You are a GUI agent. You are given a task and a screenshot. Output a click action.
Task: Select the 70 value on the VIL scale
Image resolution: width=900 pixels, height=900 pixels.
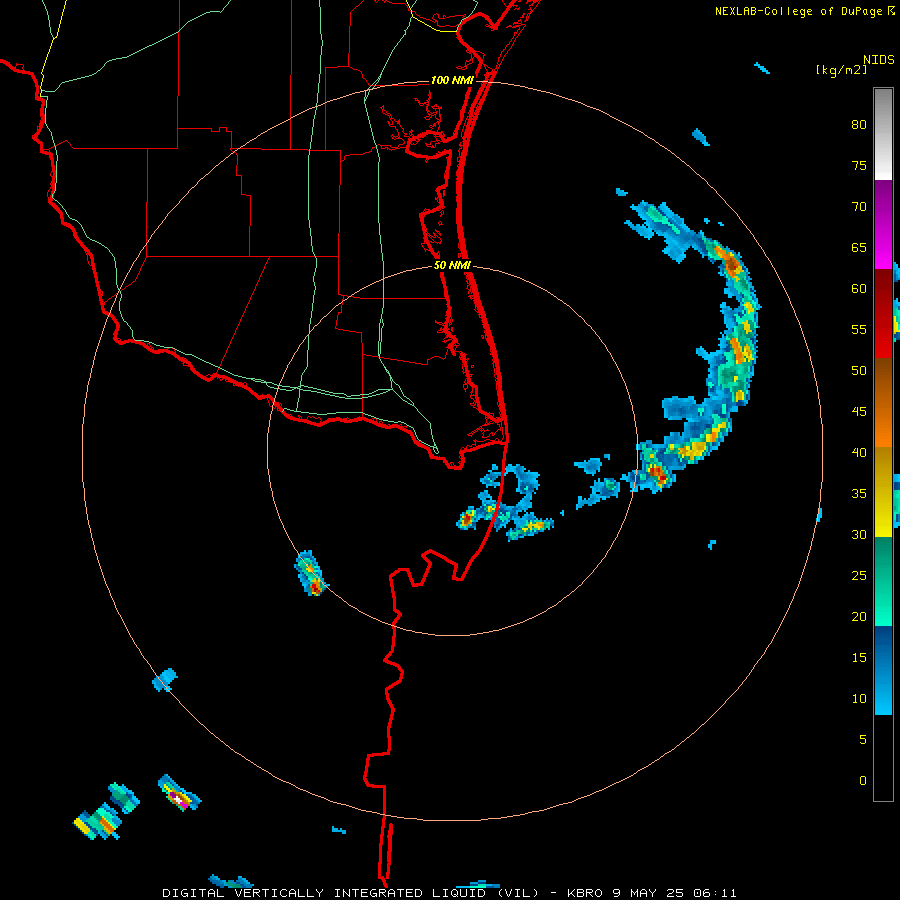[859, 207]
